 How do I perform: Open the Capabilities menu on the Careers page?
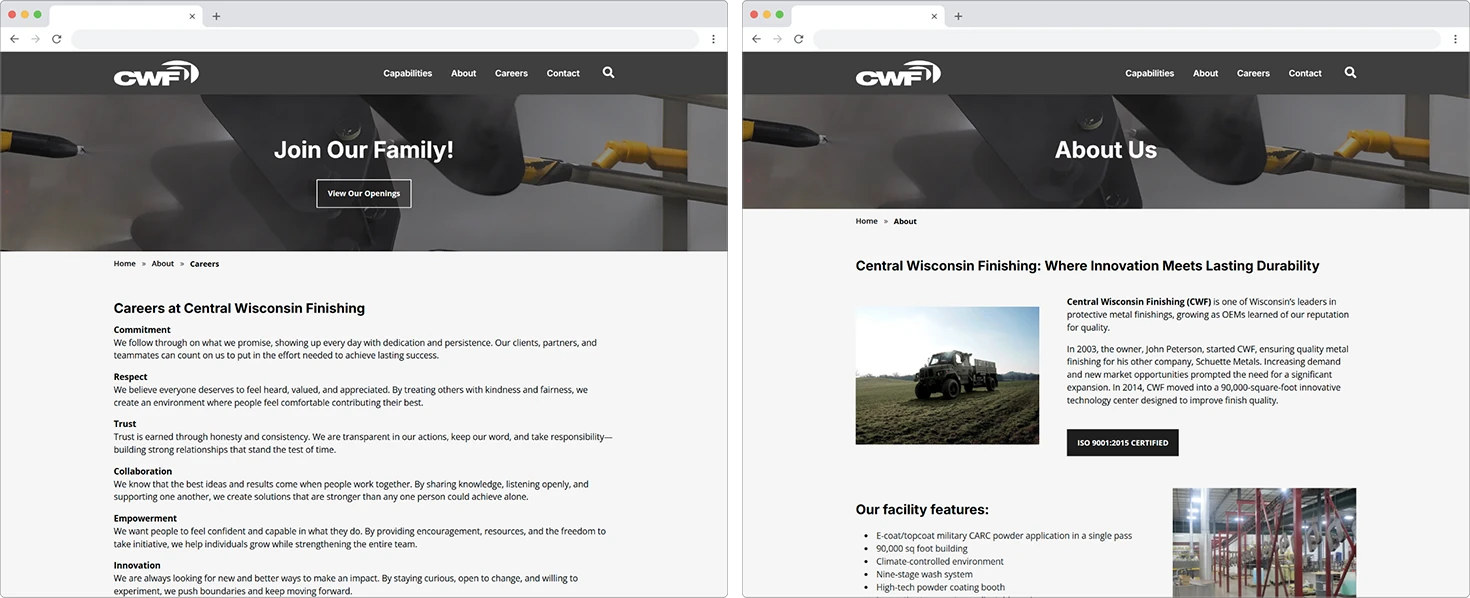pyautogui.click(x=407, y=72)
